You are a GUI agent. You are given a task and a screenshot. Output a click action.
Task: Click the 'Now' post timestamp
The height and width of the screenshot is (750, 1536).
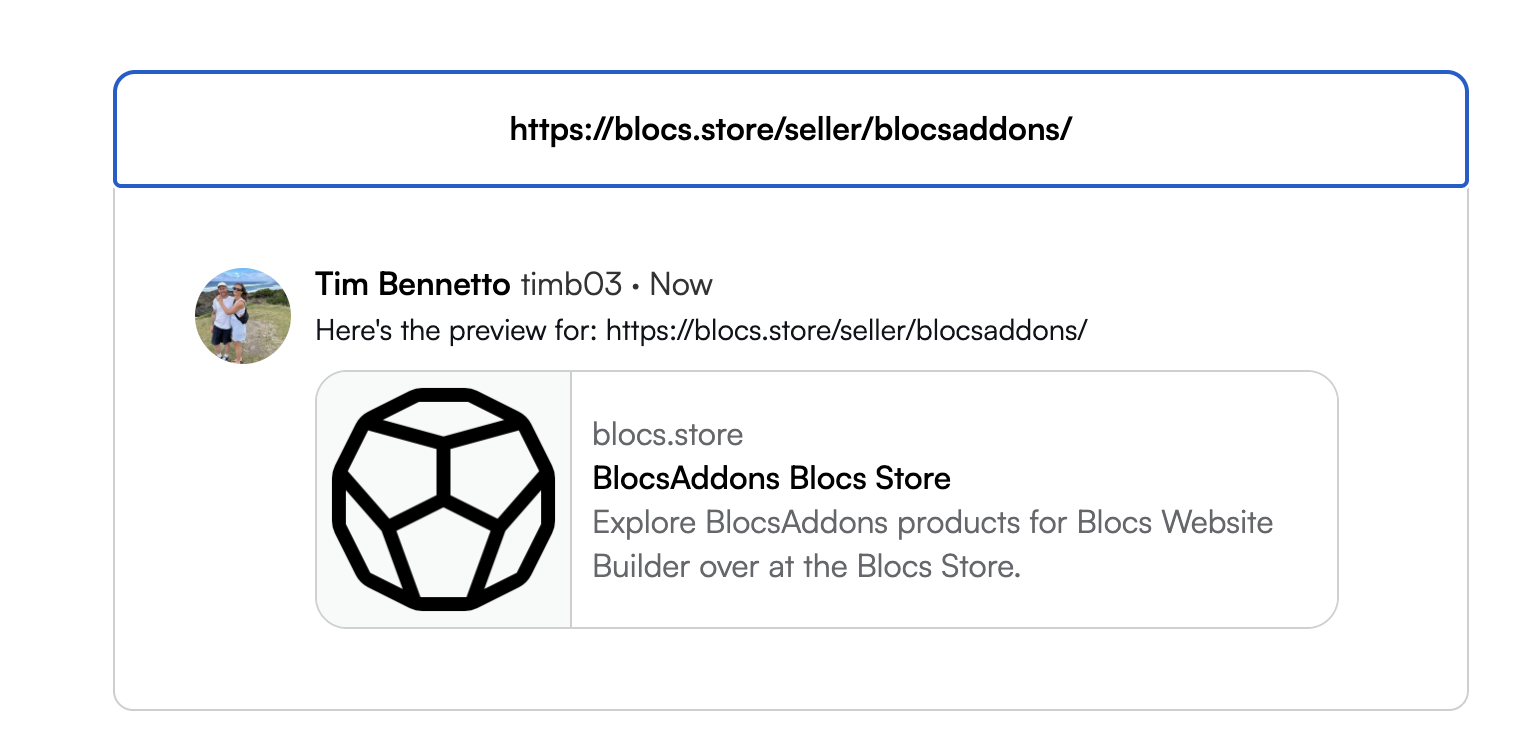tap(681, 285)
